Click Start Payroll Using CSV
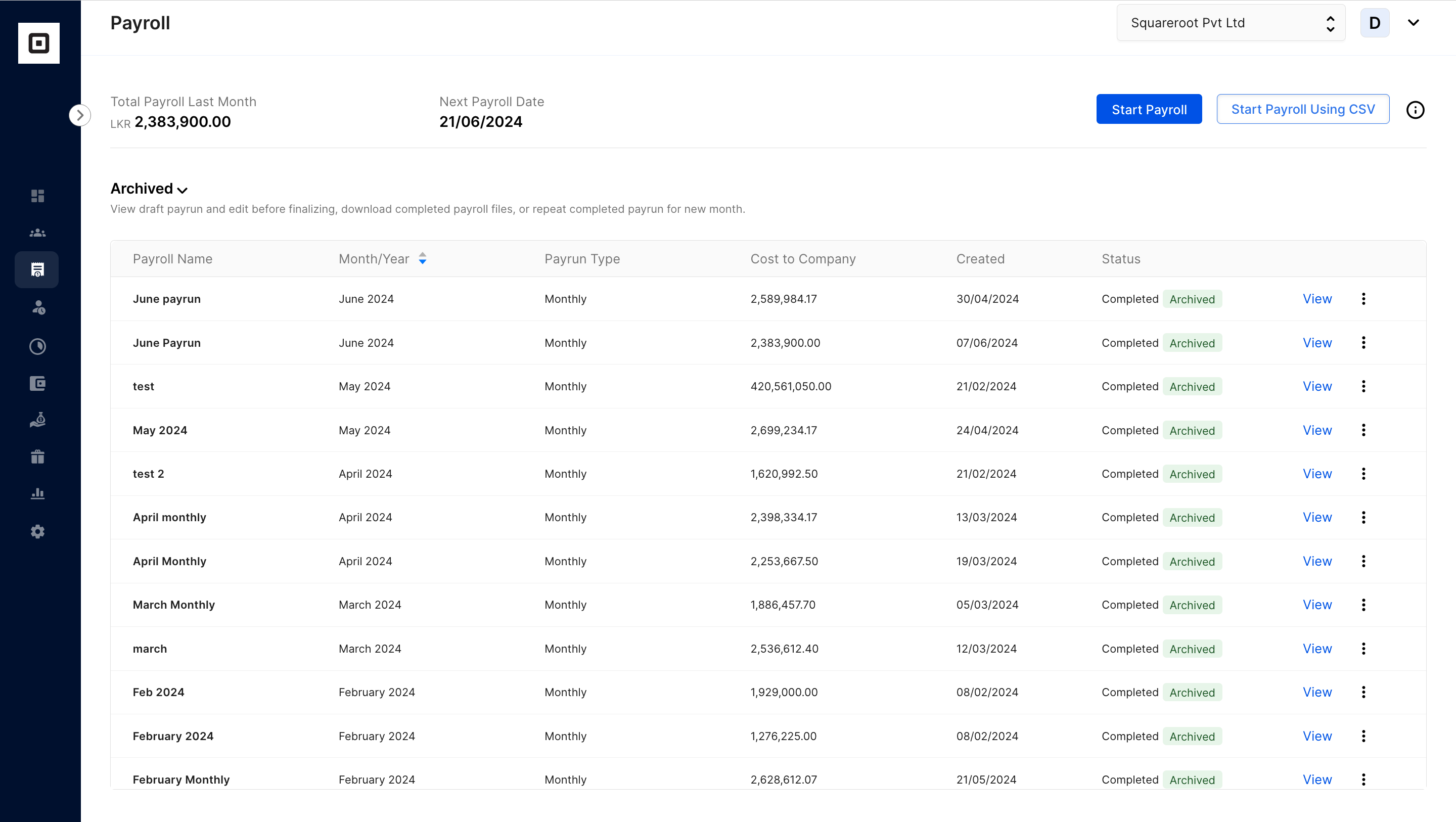Image resolution: width=1456 pixels, height=822 pixels. (x=1303, y=109)
